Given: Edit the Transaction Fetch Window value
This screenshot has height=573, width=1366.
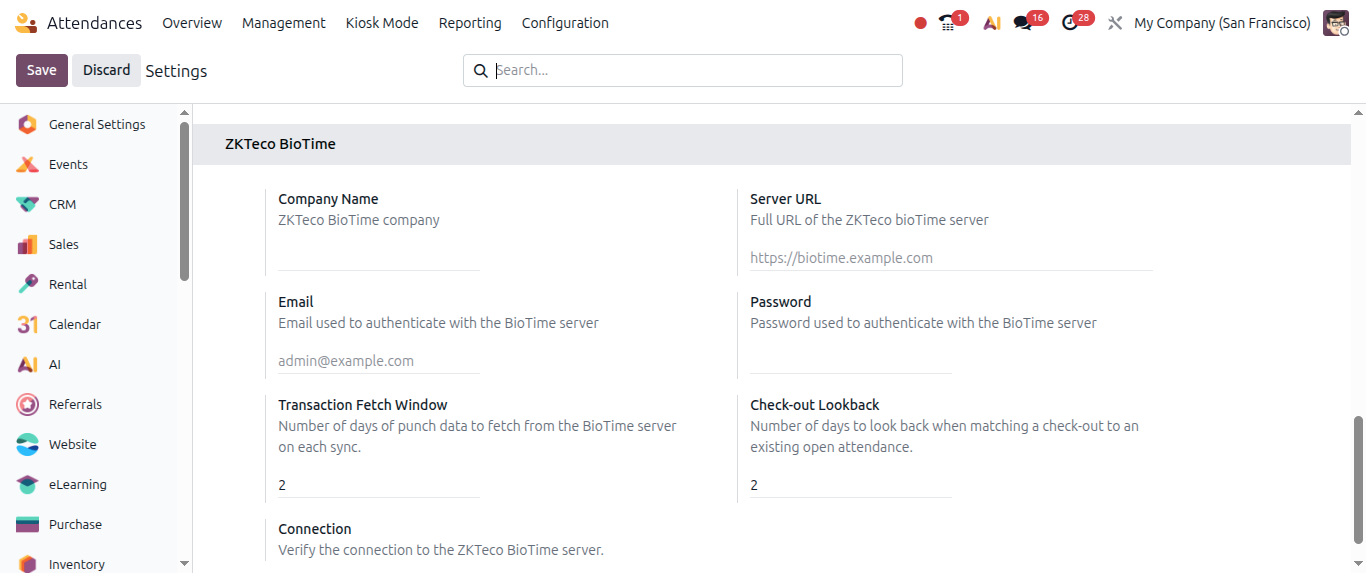Looking at the screenshot, I should pos(379,485).
